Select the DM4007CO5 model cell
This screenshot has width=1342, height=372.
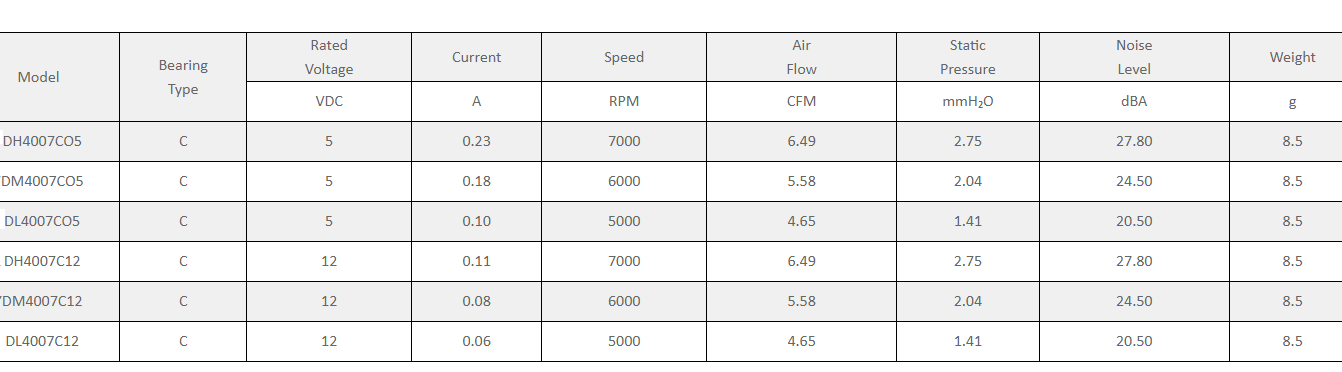tap(59, 181)
